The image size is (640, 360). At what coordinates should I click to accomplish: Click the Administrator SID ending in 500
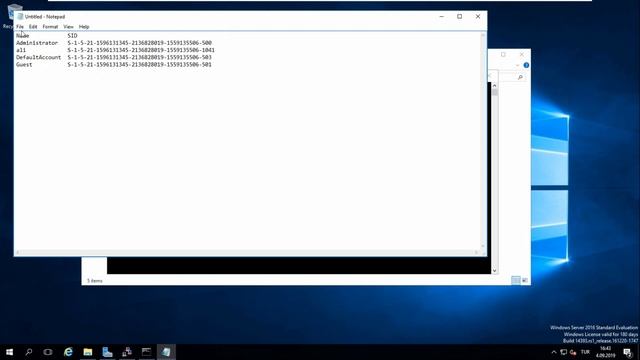coord(140,43)
